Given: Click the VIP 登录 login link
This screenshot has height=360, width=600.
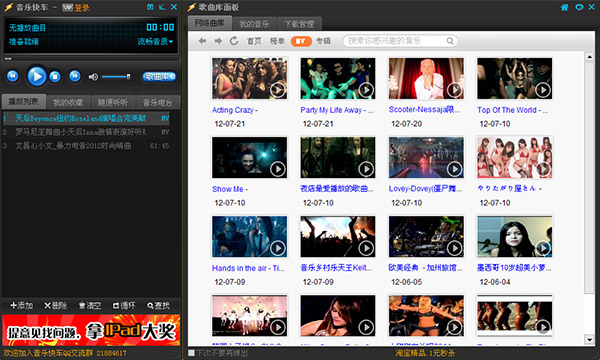Looking at the screenshot, I should [x=76, y=7].
